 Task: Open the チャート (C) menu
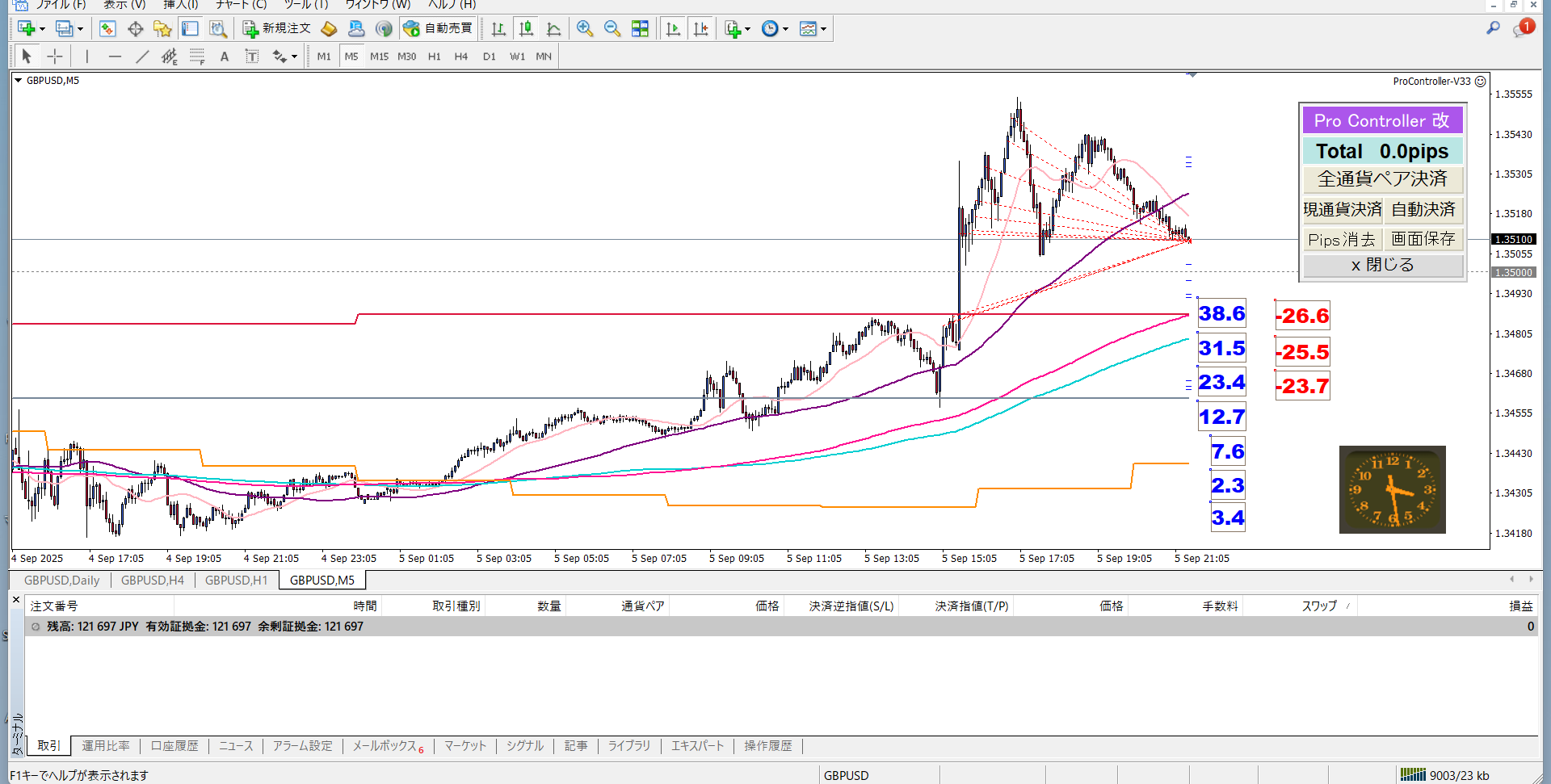pos(241,5)
